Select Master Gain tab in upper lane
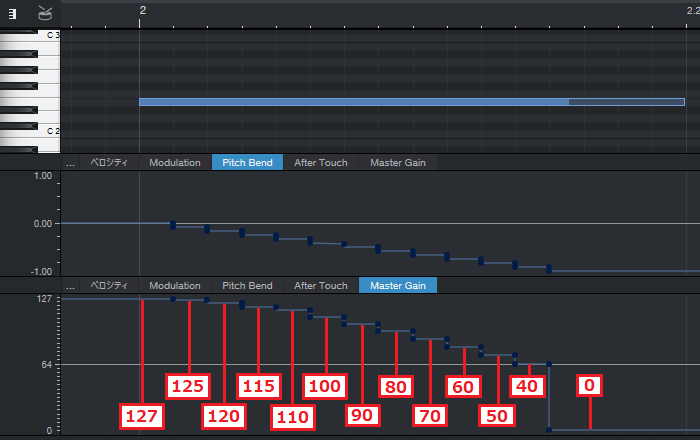Viewport: 700px width, 440px height. [397, 162]
